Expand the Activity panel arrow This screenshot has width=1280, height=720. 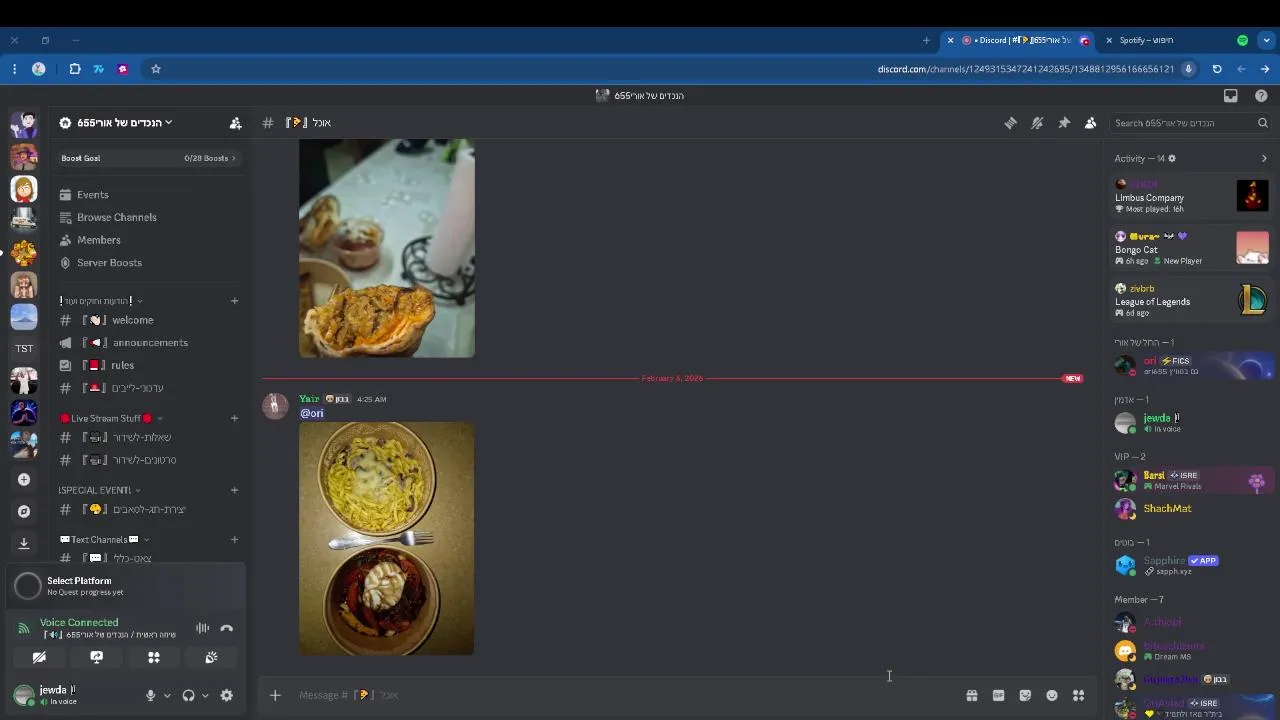click(x=1264, y=158)
